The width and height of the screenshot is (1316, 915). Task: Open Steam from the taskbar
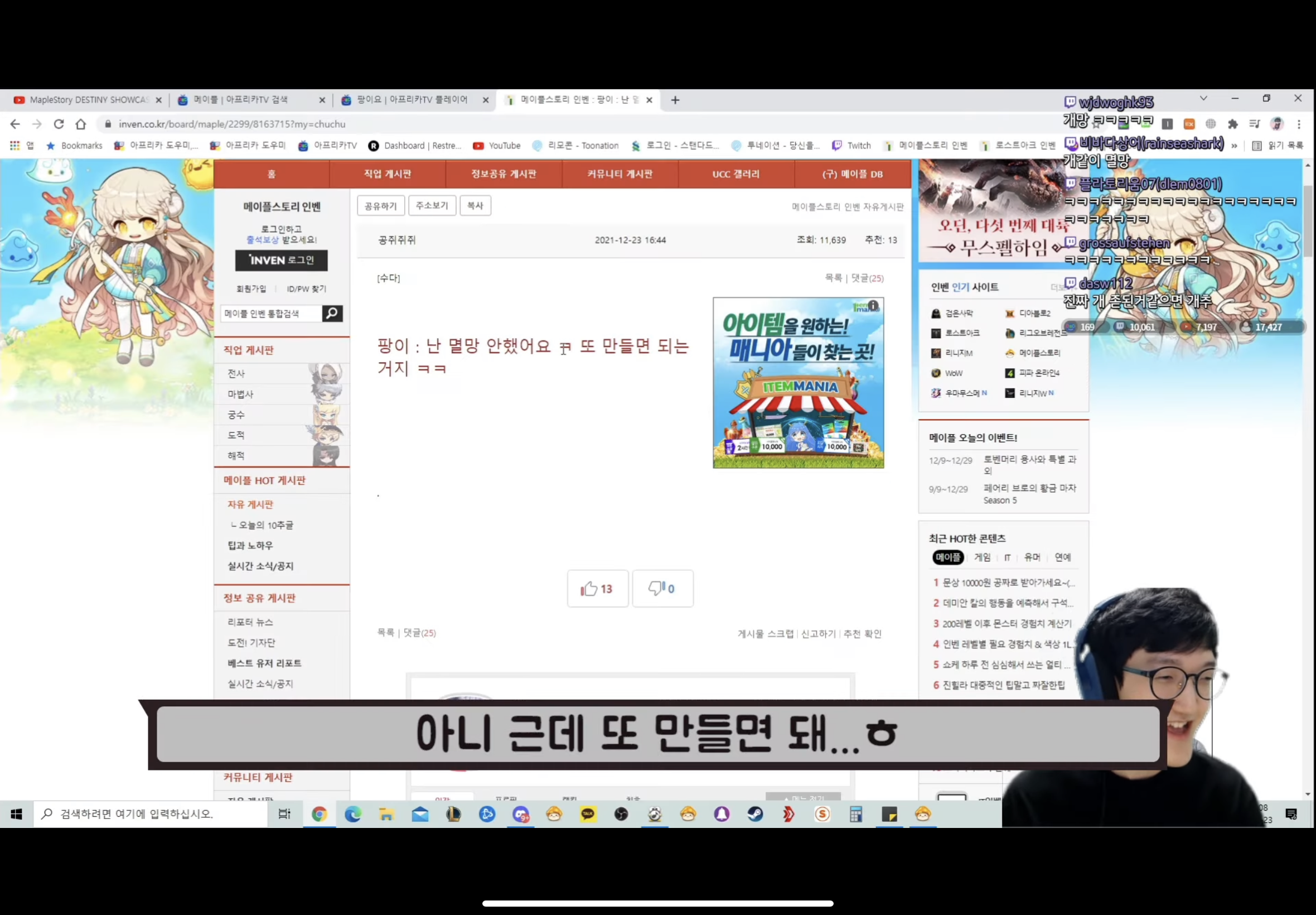755,814
